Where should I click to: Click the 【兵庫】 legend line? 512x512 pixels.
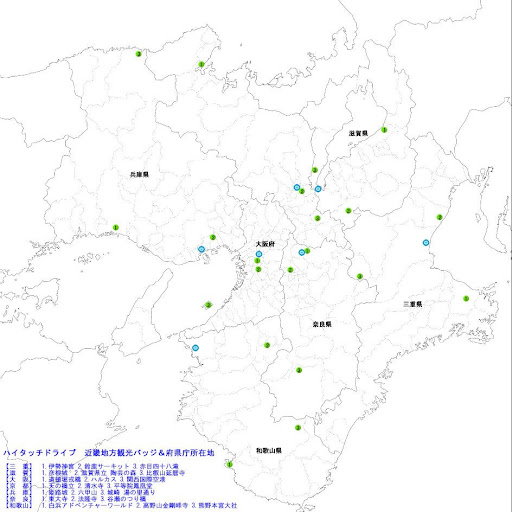(81, 492)
